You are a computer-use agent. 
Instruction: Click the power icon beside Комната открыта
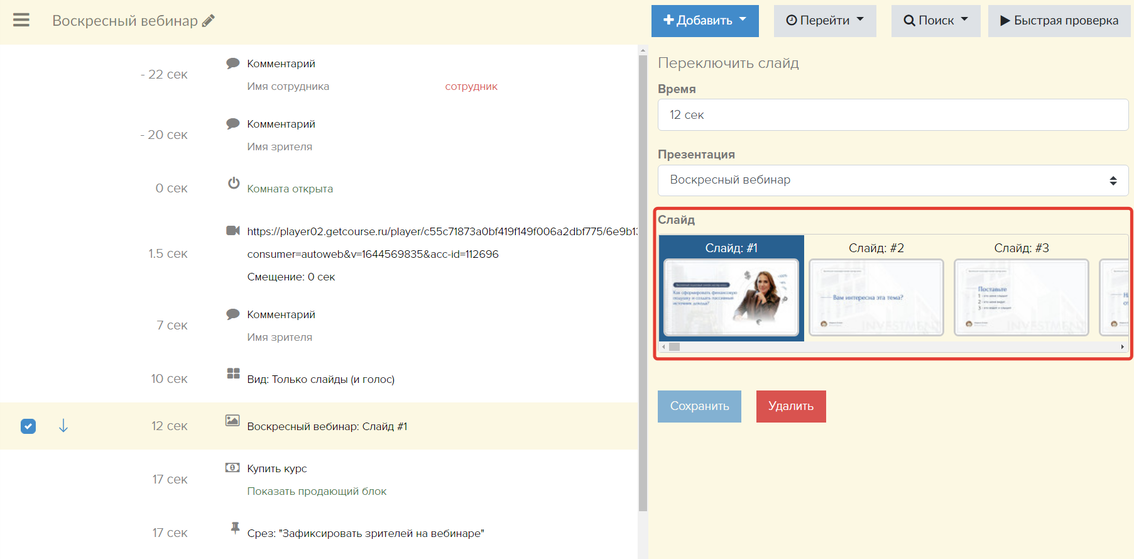(234, 184)
